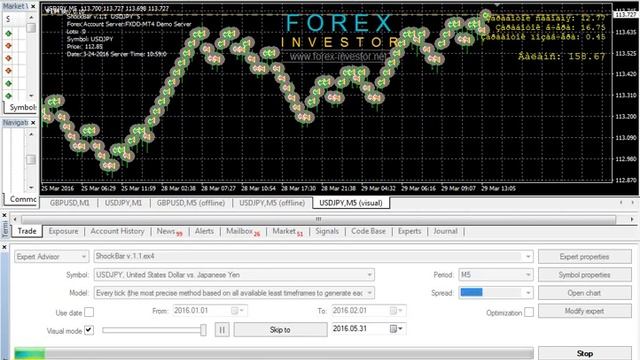Screen dimensions: 640x360
Task: Click the www.forex-investor.net link on chart
Action: point(338,56)
